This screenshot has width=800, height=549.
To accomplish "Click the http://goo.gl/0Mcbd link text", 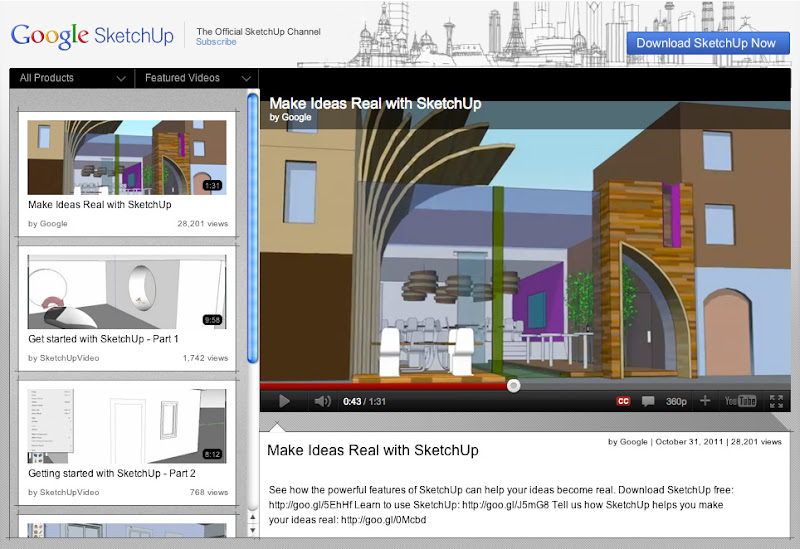I will [x=383, y=520].
